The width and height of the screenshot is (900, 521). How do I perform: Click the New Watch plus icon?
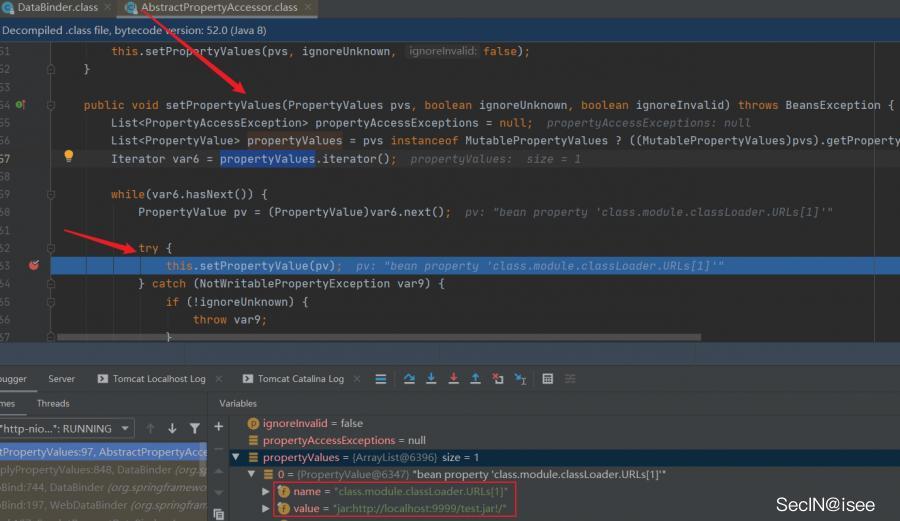pyautogui.click(x=219, y=426)
